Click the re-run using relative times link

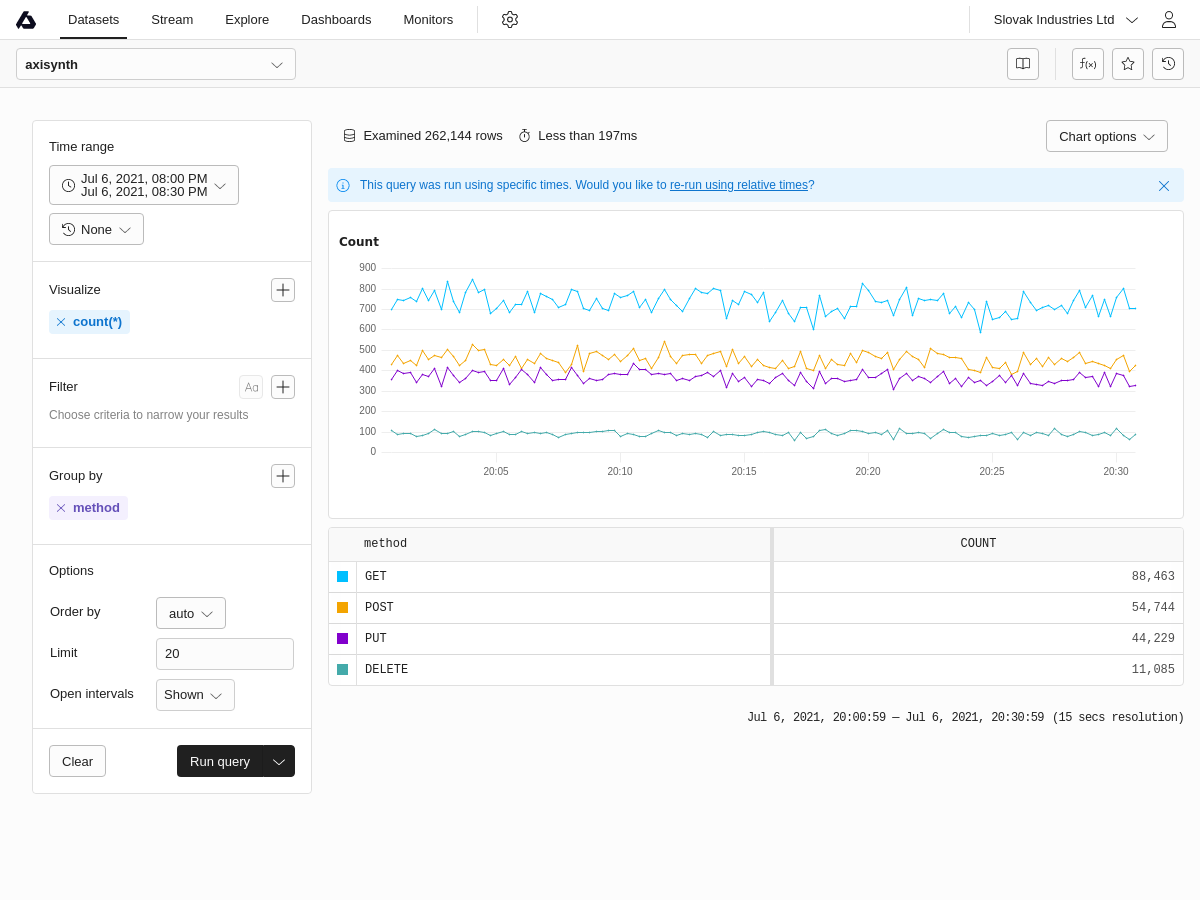738,185
